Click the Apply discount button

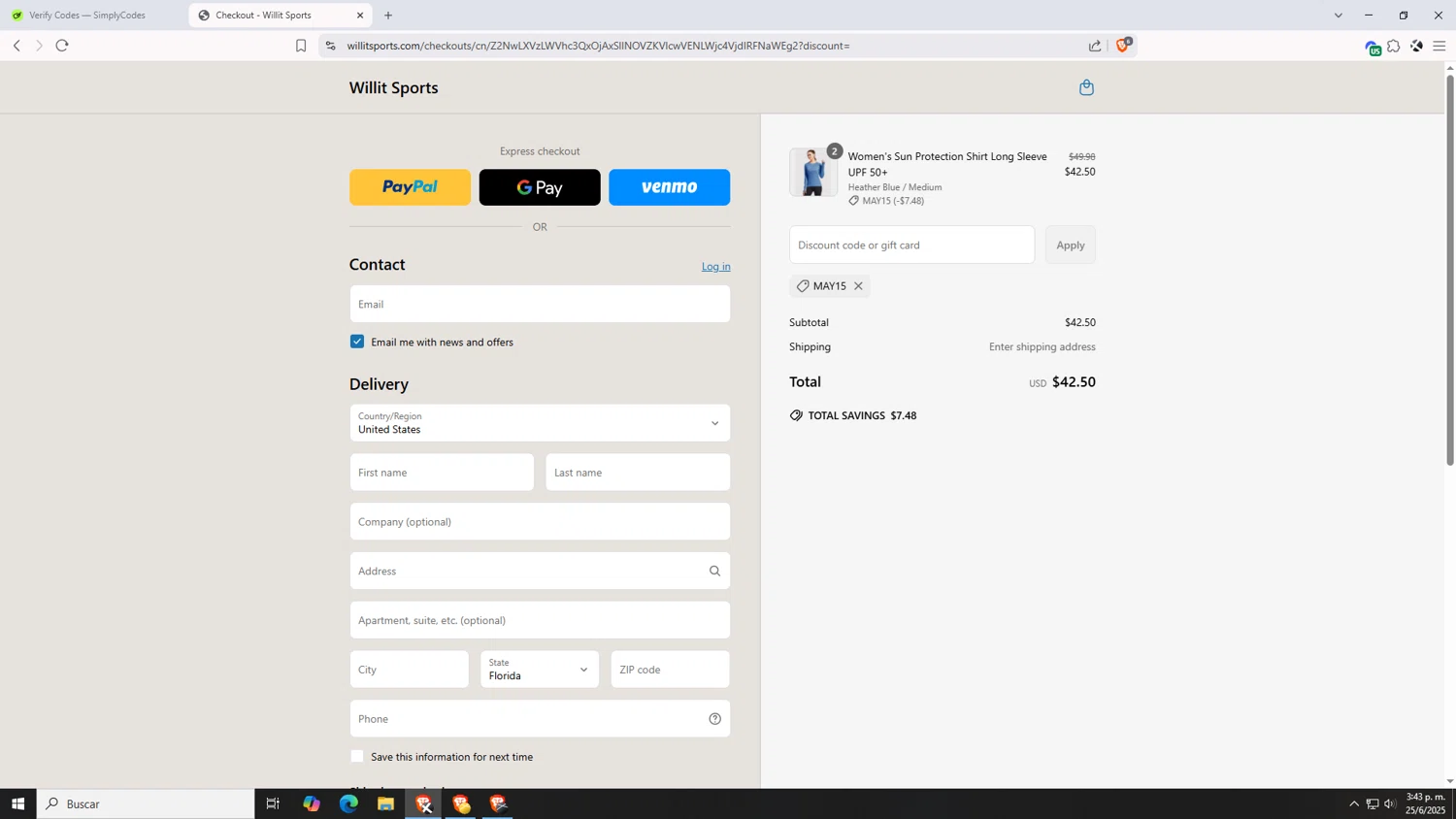coord(1071,245)
